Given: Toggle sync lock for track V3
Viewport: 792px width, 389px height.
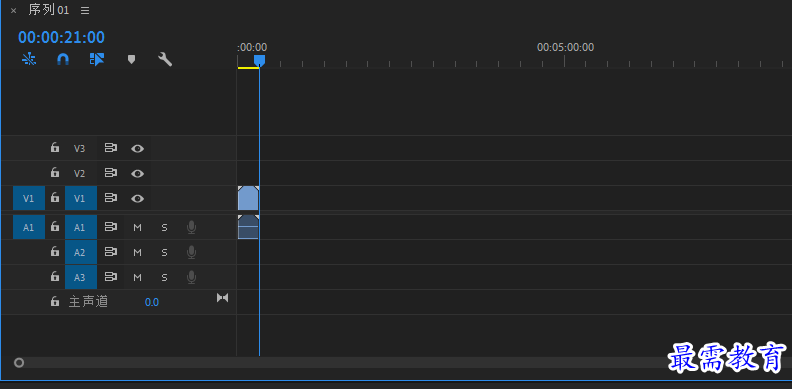Looking at the screenshot, I should [111, 148].
